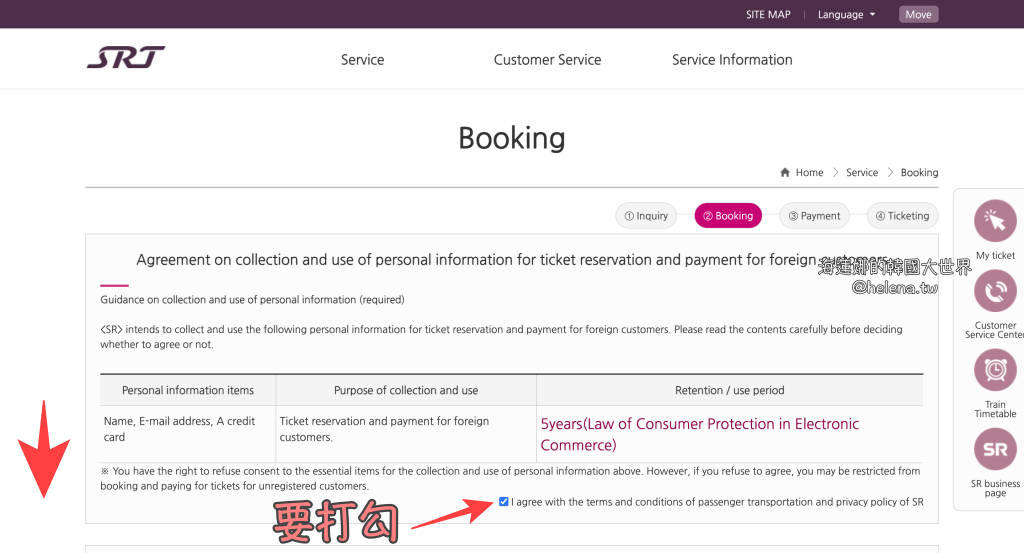This screenshot has width=1024, height=553.
Task: Open the Service menu
Action: [362, 60]
